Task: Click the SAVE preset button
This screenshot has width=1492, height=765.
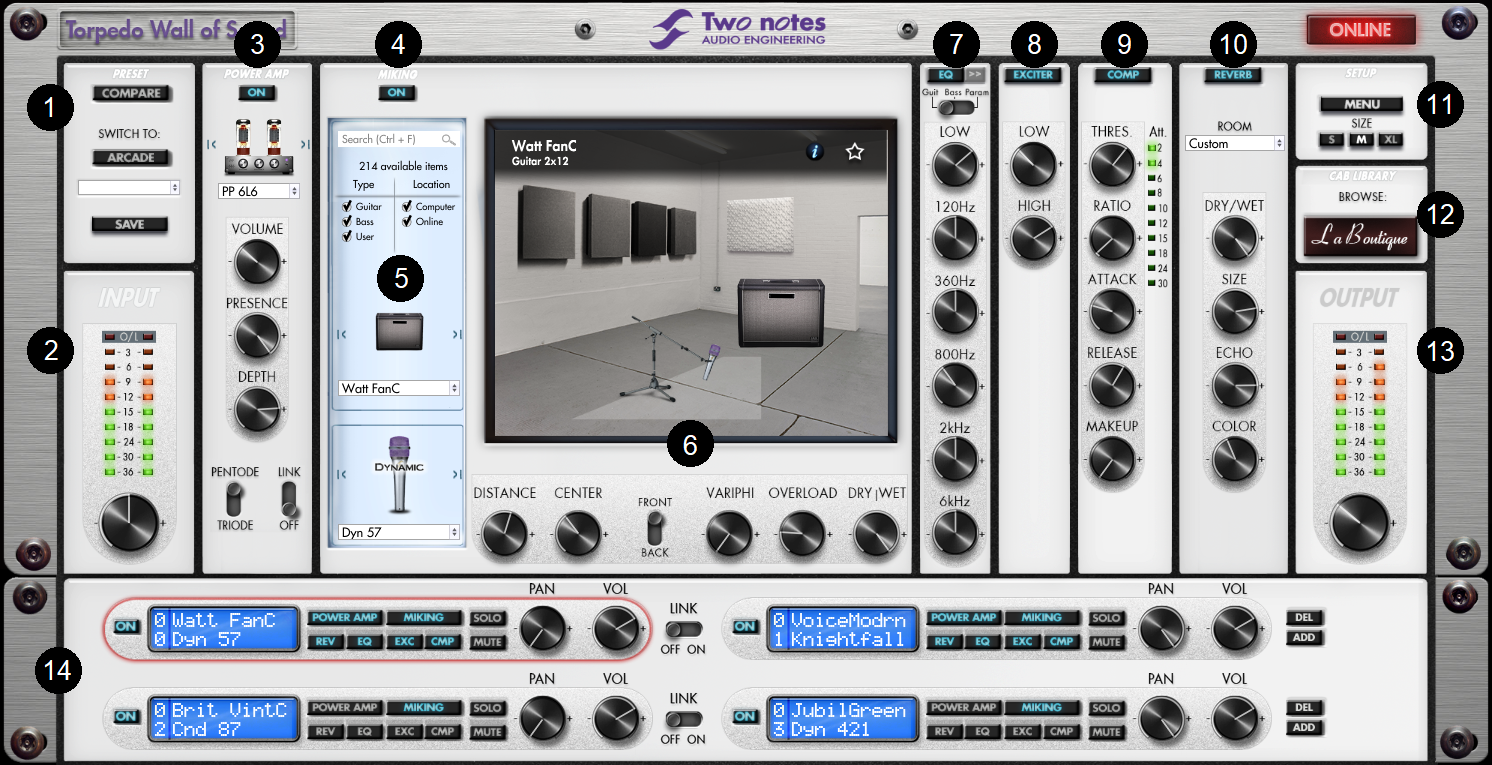Action: (130, 224)
